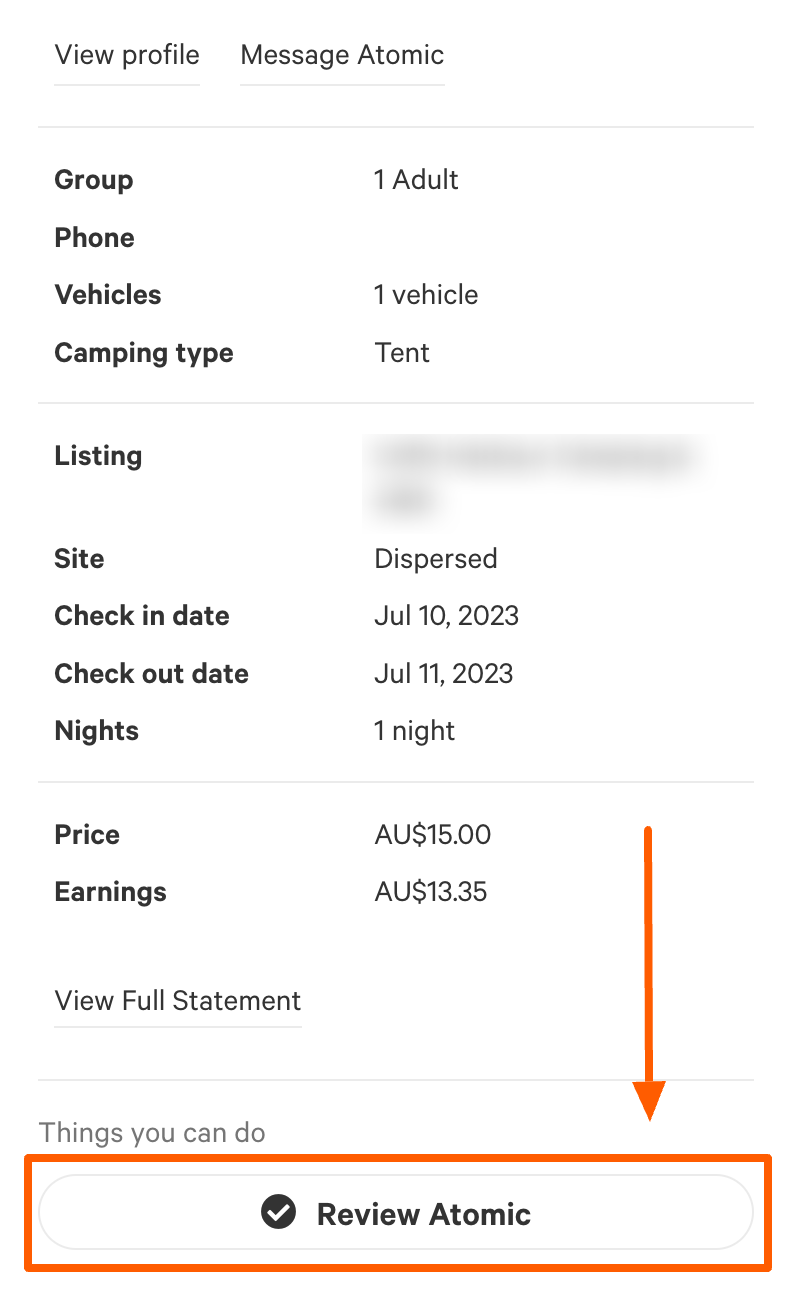Click the Dispersed site value

[x=436, y=558]
